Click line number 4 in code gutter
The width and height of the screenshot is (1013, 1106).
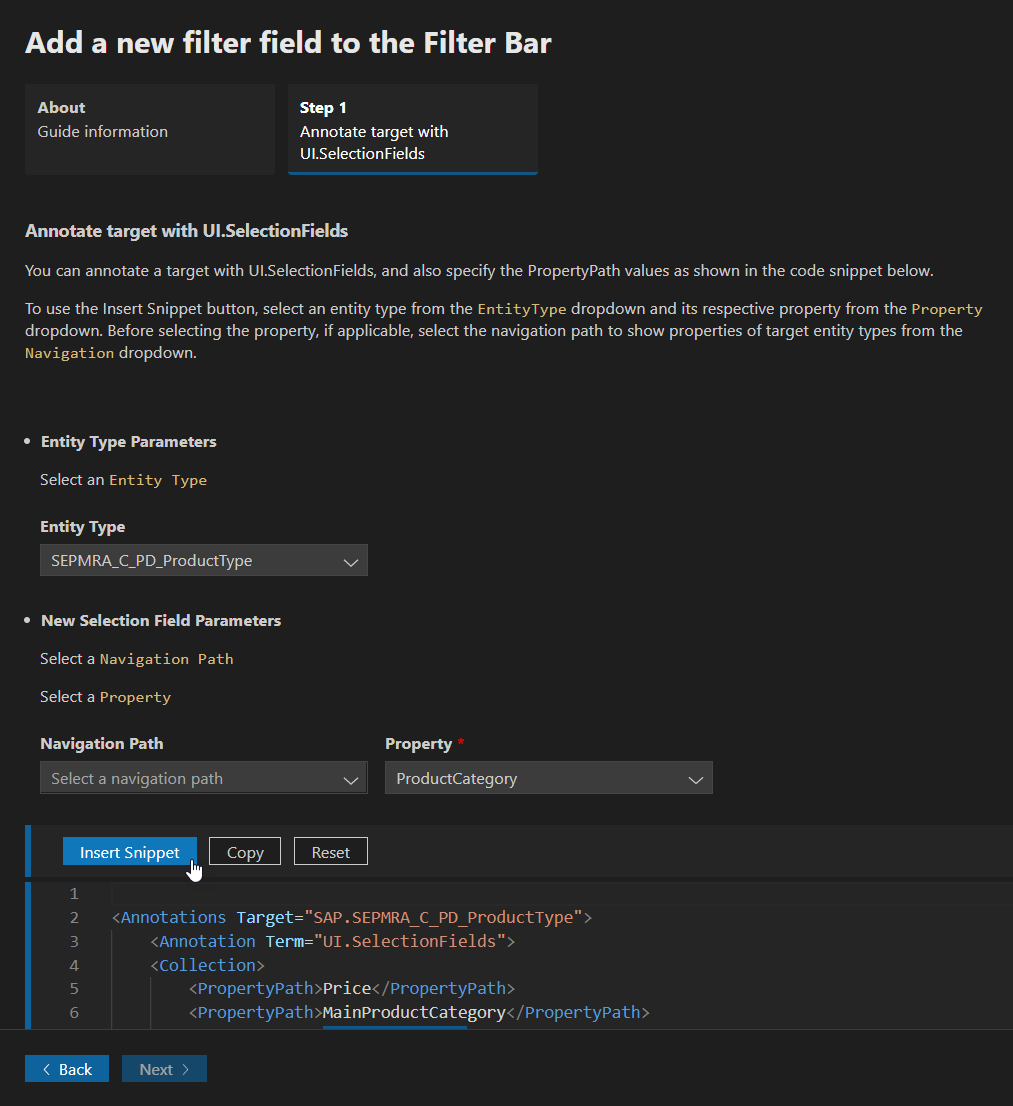pos(74,965)
